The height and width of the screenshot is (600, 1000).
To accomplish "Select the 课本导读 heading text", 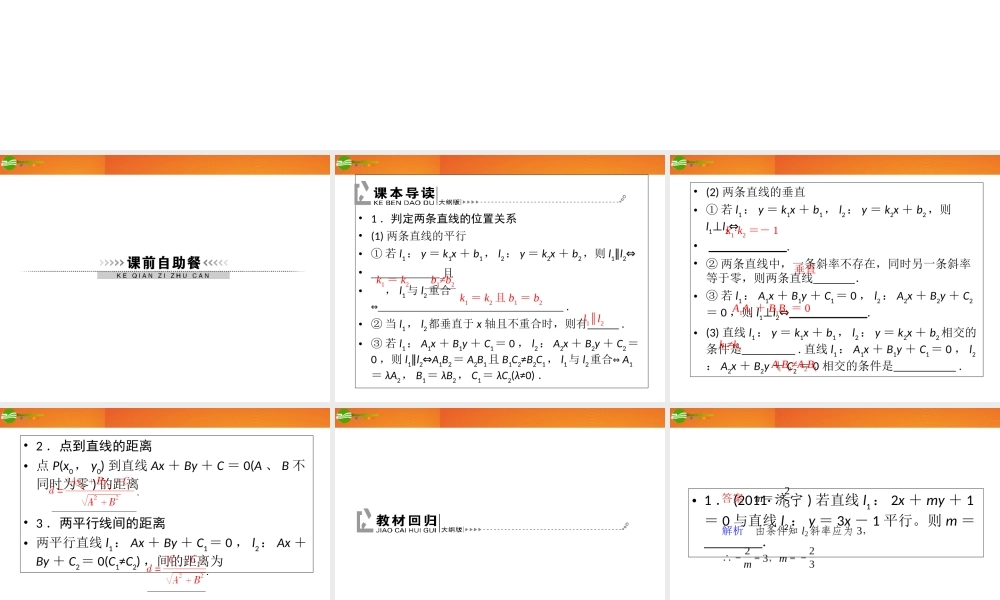I will [404, 193].
